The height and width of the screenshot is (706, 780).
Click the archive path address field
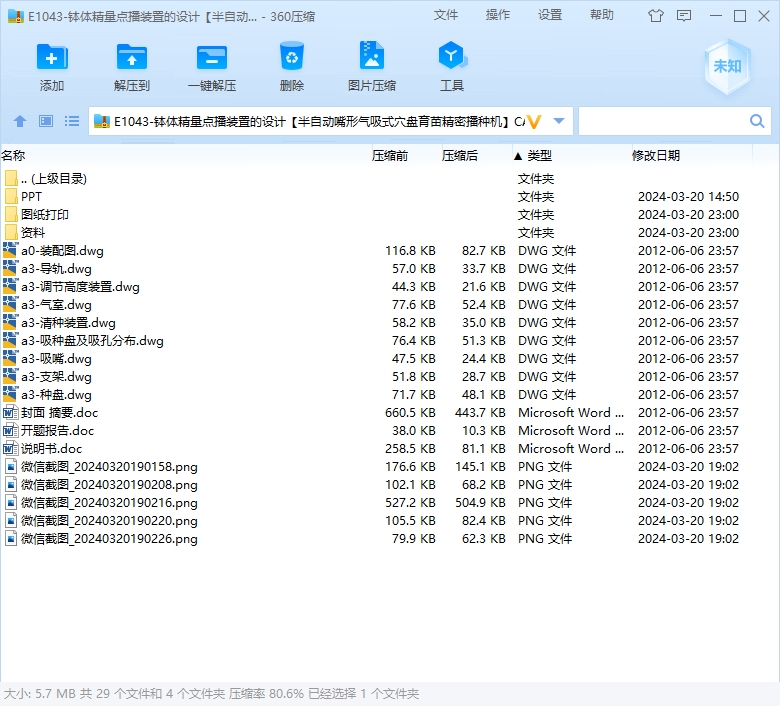tap(318, 121)
